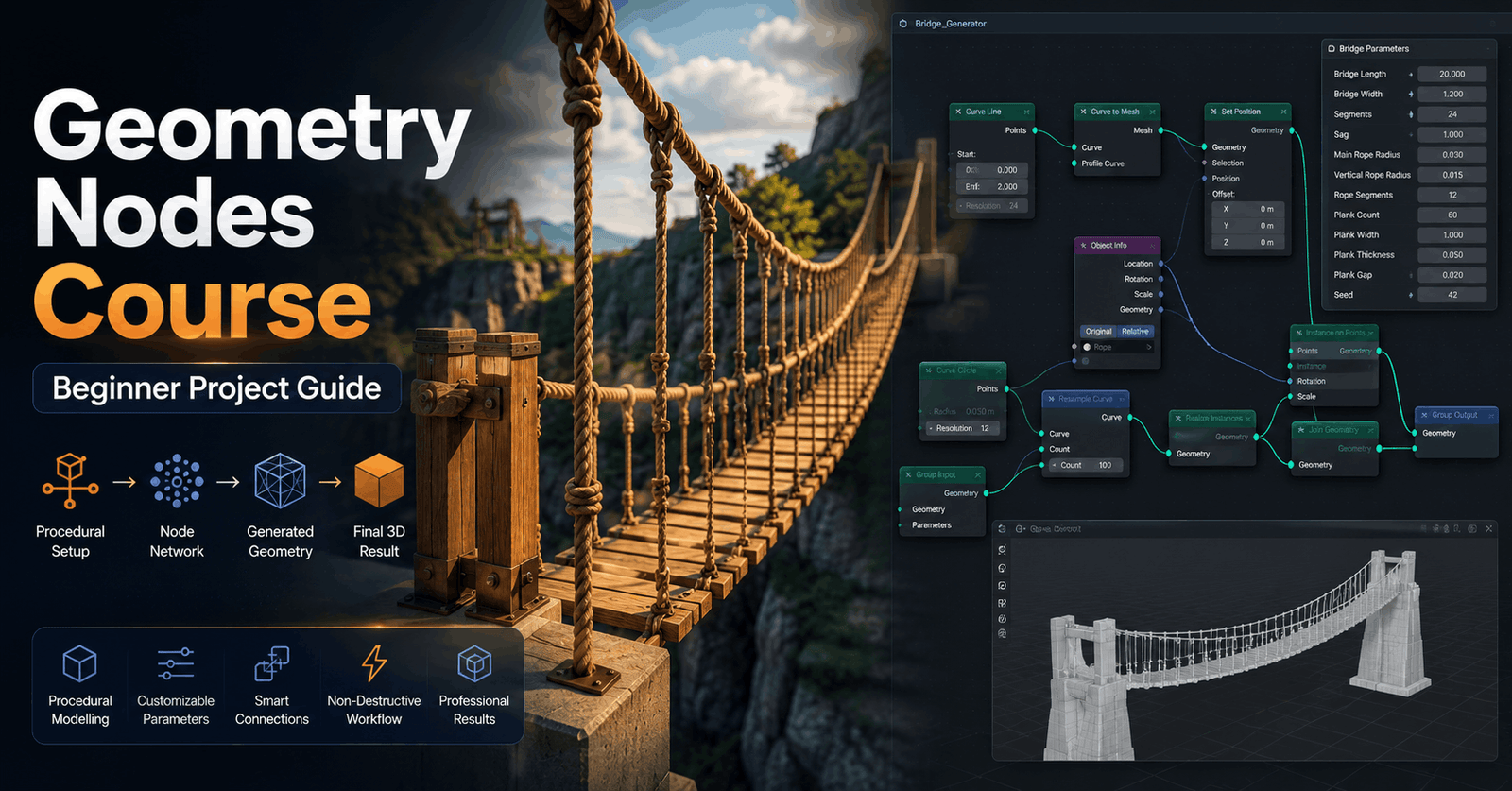Toggle the Segments keyframe dot
1512x791 pixels.
click(x=1411, y=114)
